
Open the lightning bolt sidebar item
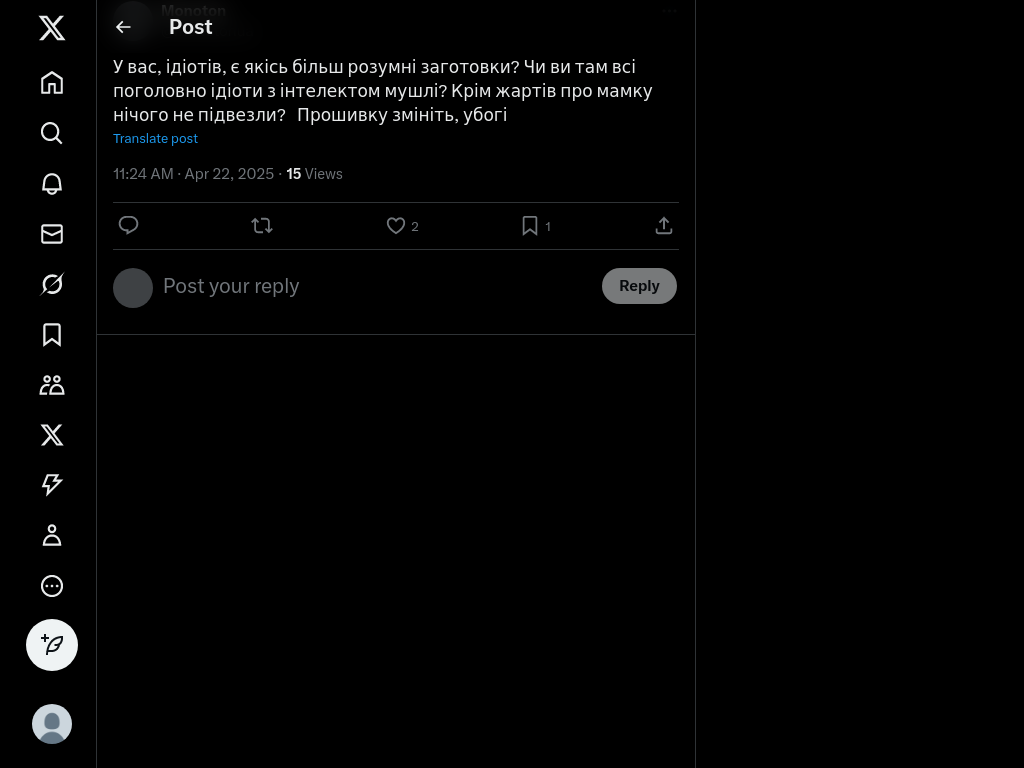click(52, 485)
